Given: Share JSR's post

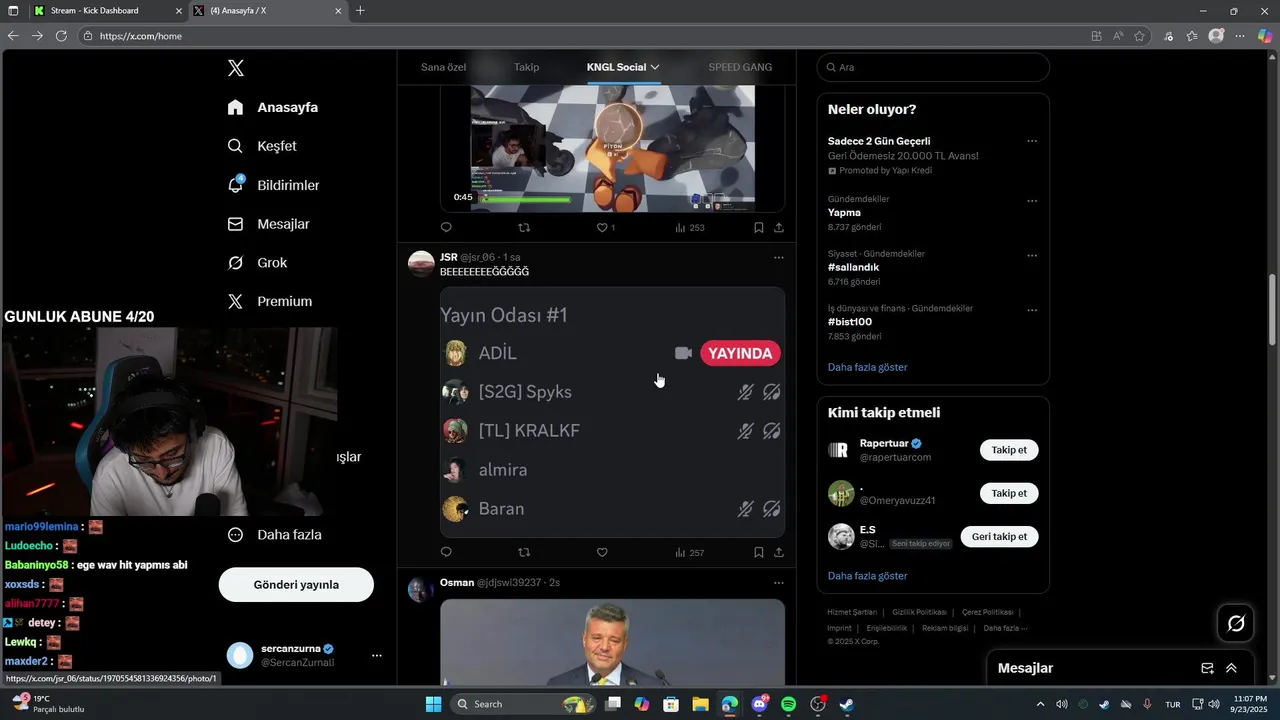Looking at the screenshot, I should [779, 553].
